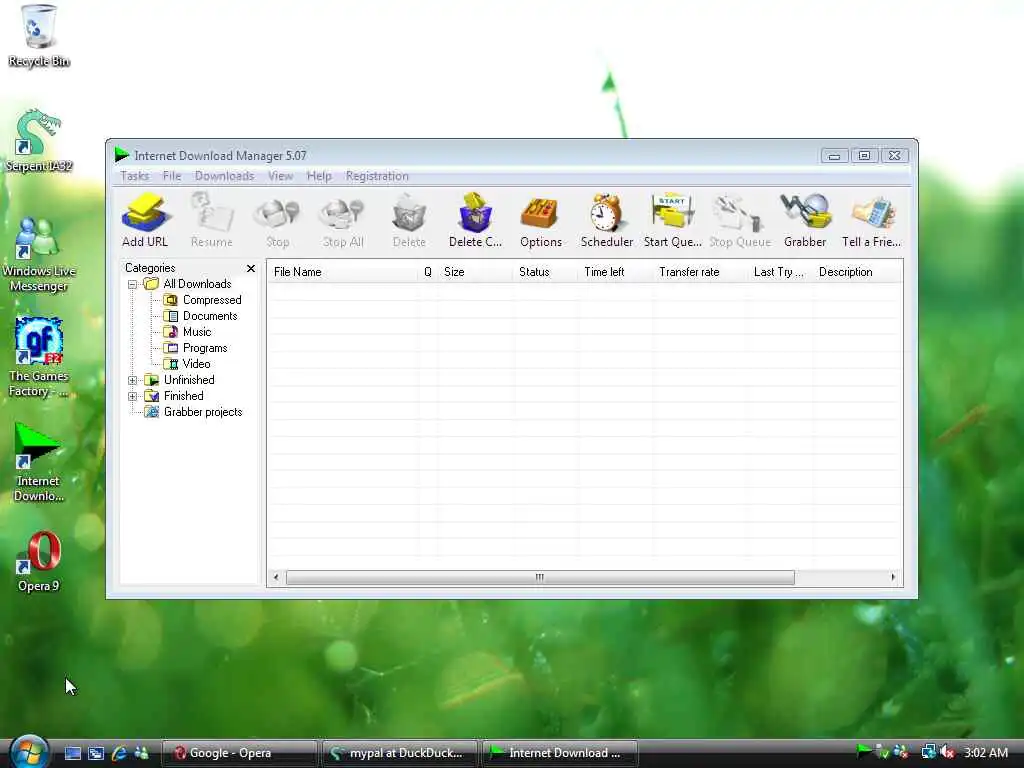Select the Music category

(197, 332)
